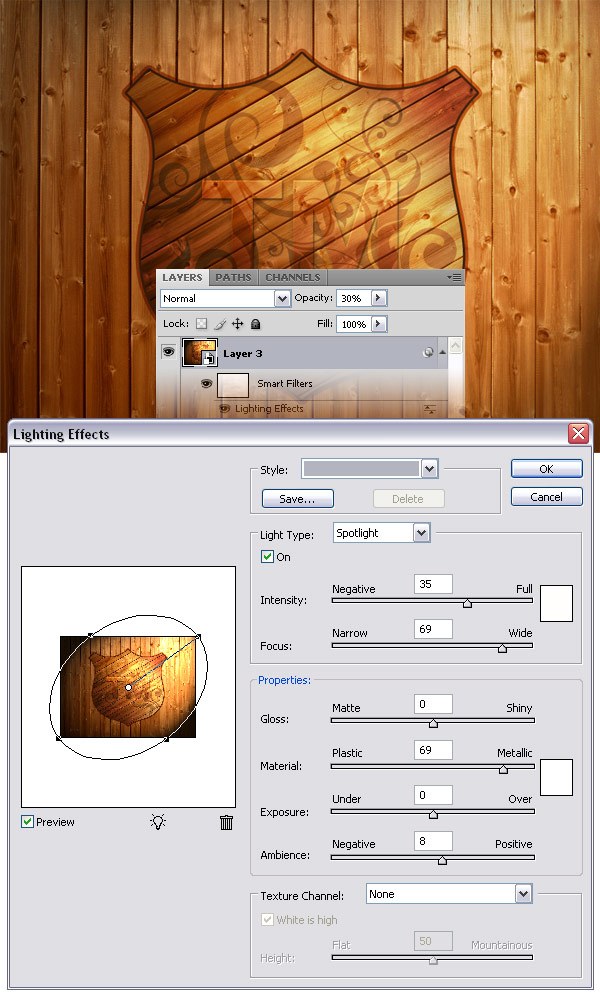Open the Layers panel options menu icon

coord(454,277)
